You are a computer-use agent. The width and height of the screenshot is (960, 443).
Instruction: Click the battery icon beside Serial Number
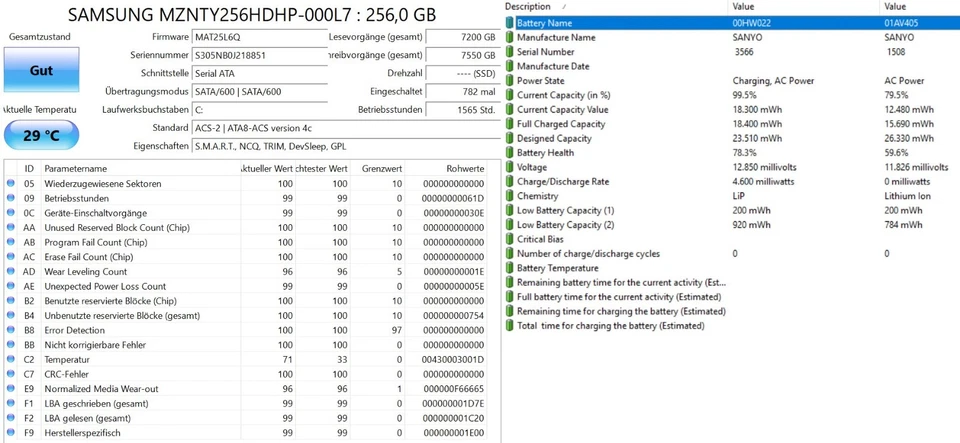tap(509, 52)
